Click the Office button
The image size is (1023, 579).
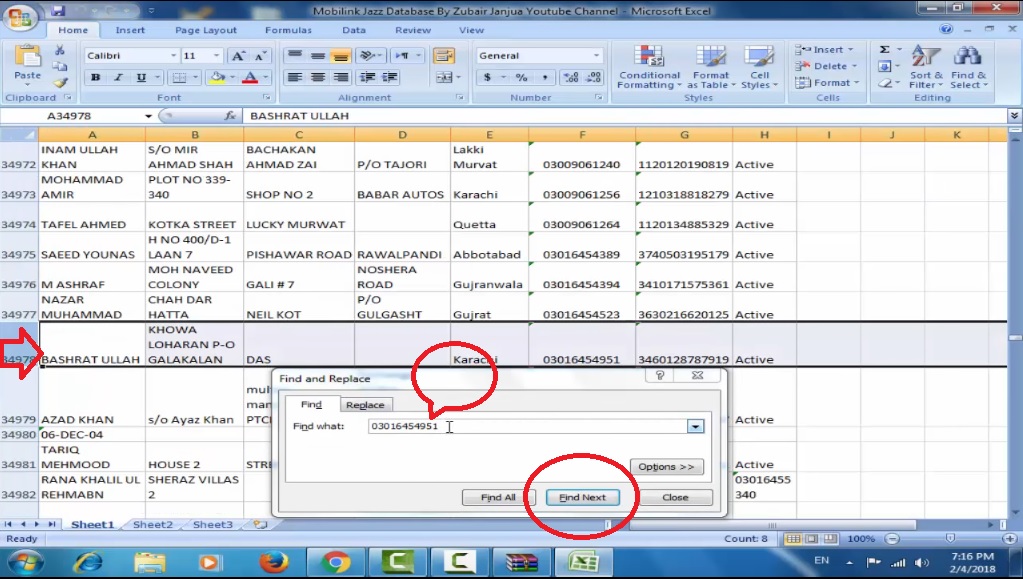pyautogui.click(x=20, y=18)
